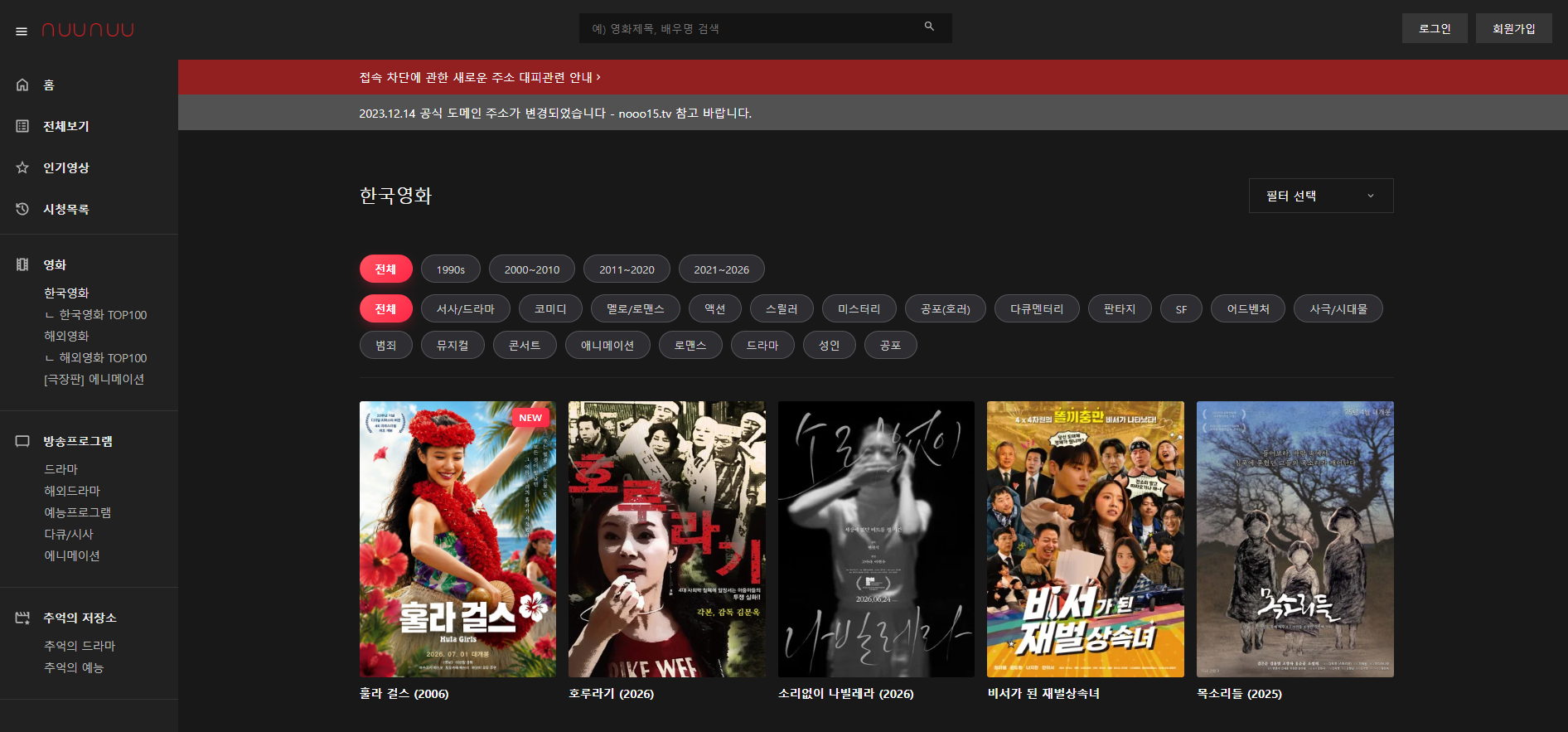Filter by 코미디 genre
The height and width of the screenshot is (732, 1568).
[x=550, y=308]
